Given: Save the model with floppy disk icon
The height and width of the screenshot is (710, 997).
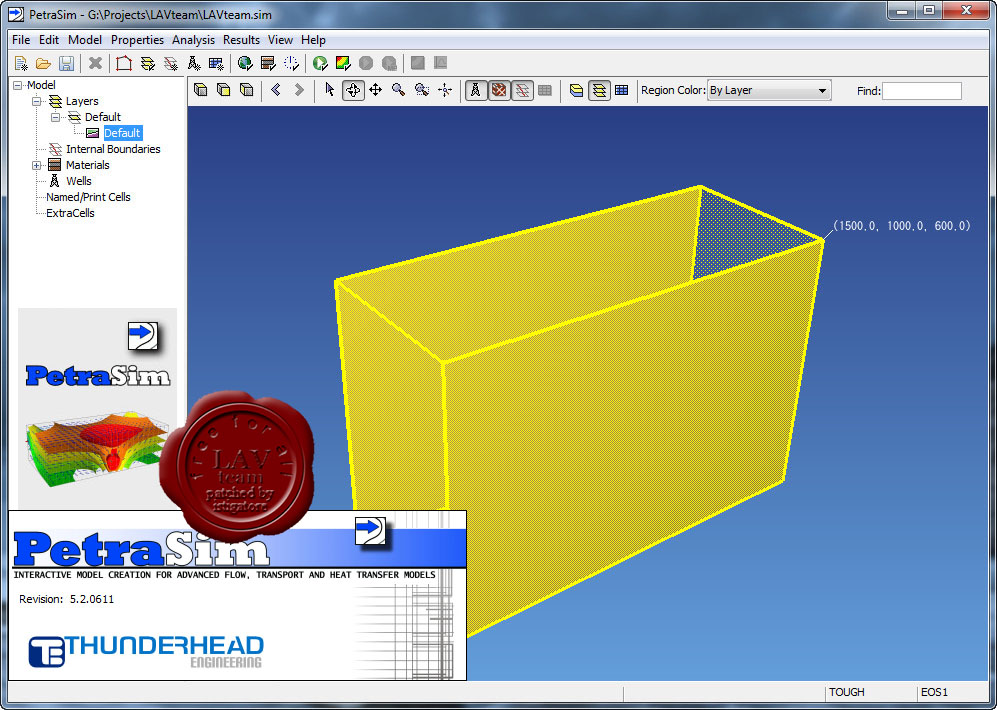Looking at the screenshot, I should click(x=66, y=63).
